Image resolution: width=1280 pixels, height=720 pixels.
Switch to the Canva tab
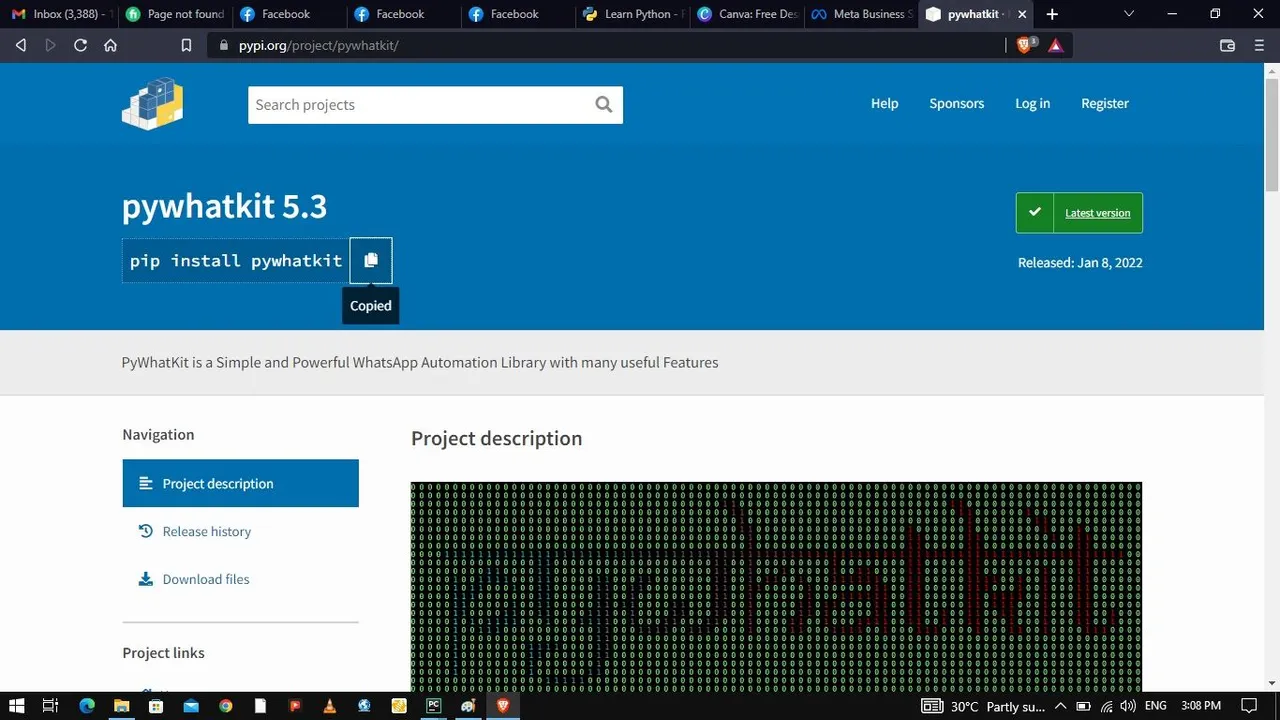coord(748,14)
